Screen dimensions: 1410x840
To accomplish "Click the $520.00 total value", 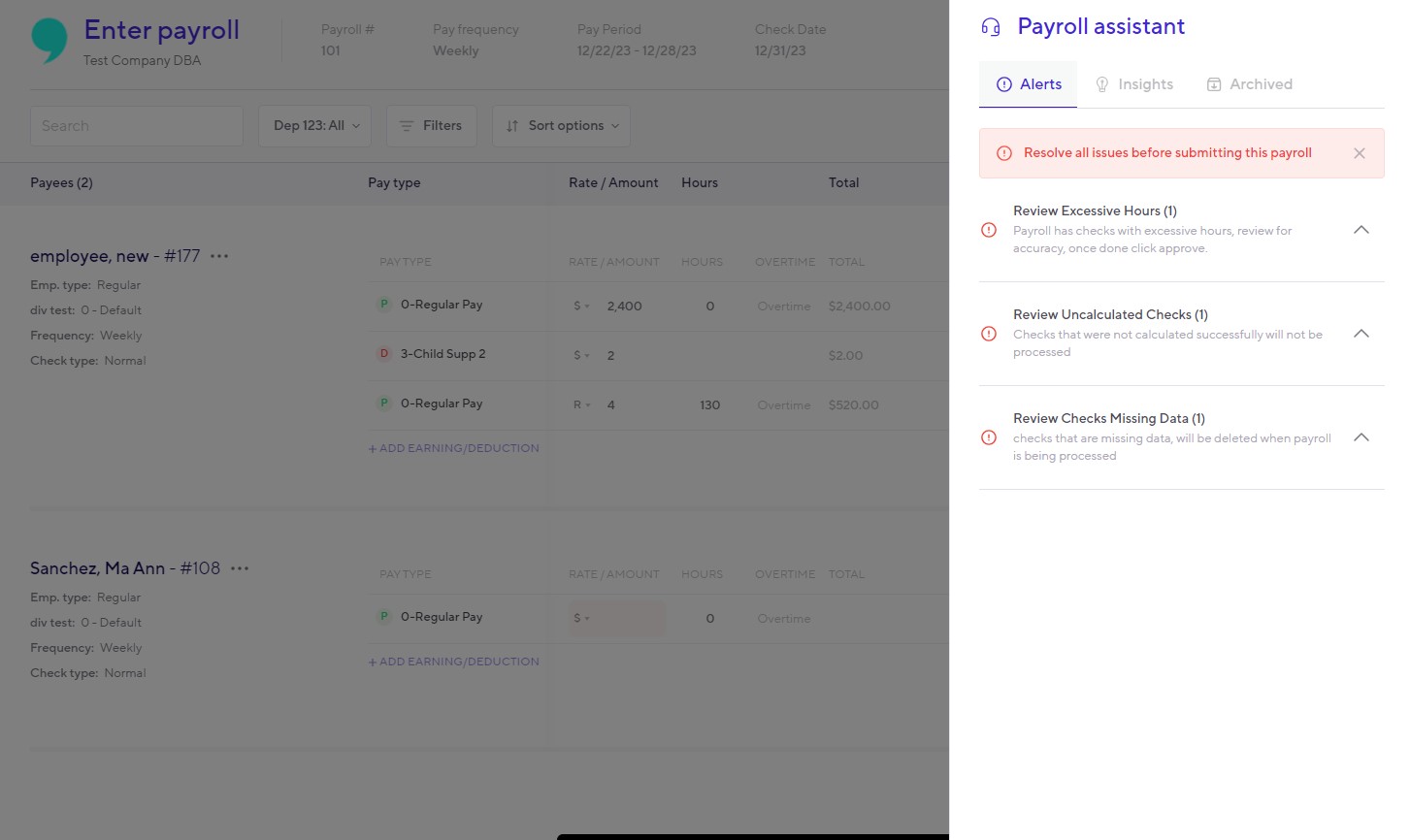I will pyautogui.click(x=854, y=405).
